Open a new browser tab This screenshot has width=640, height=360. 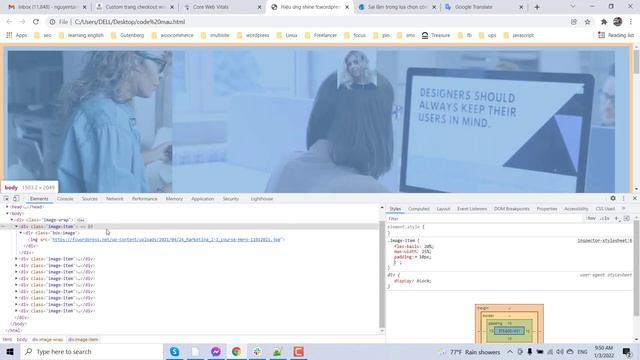537,7
